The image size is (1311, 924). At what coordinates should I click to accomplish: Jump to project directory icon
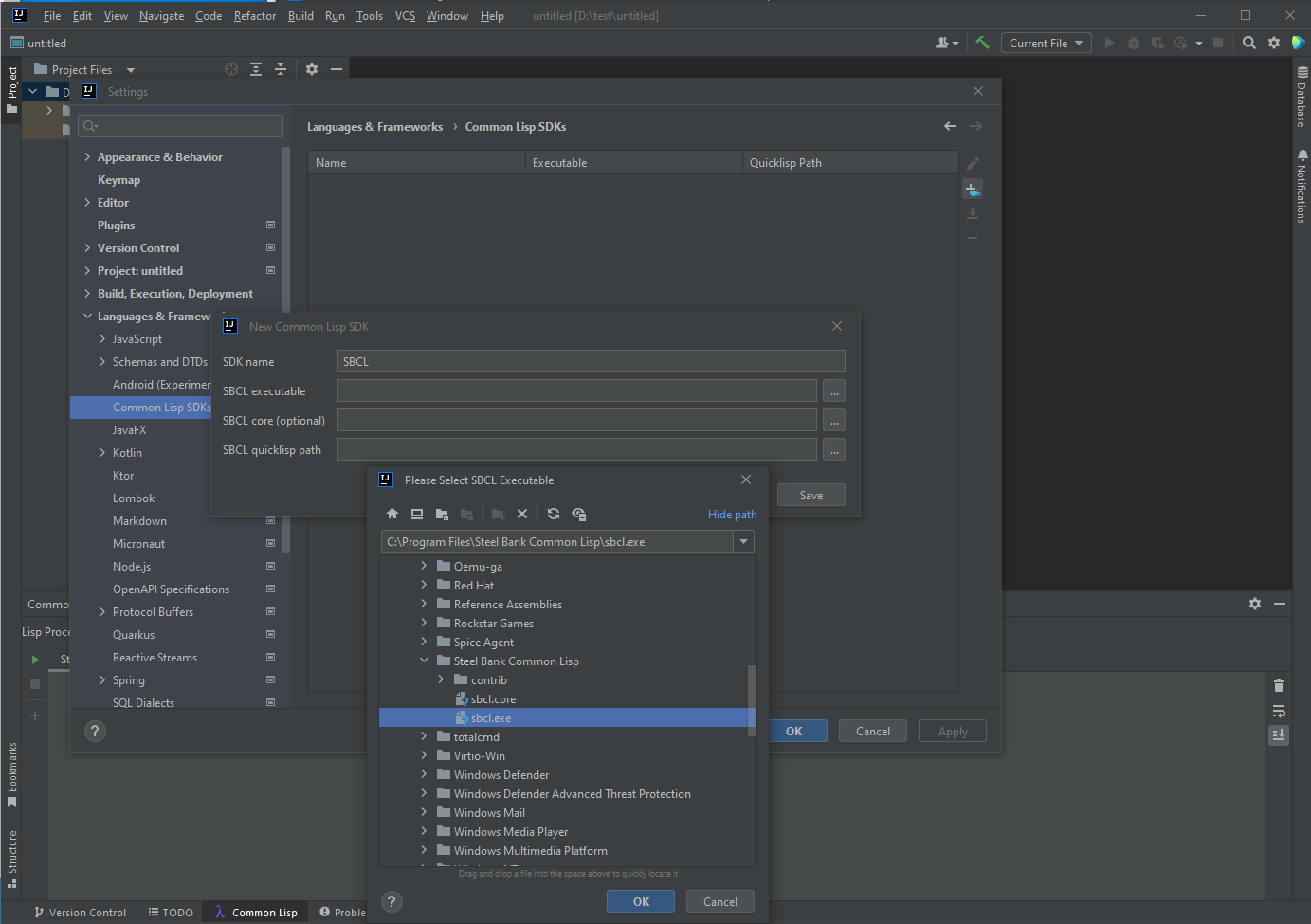point(442,515)
